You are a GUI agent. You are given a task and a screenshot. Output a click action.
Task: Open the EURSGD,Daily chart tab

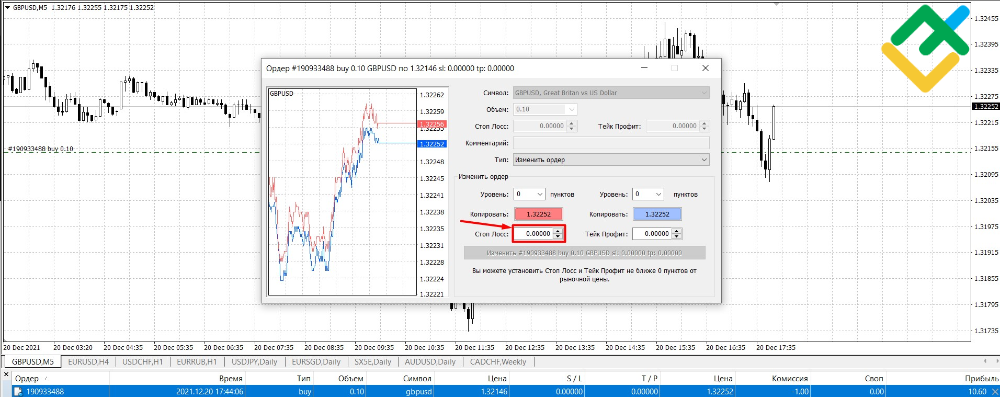(317, 362)
